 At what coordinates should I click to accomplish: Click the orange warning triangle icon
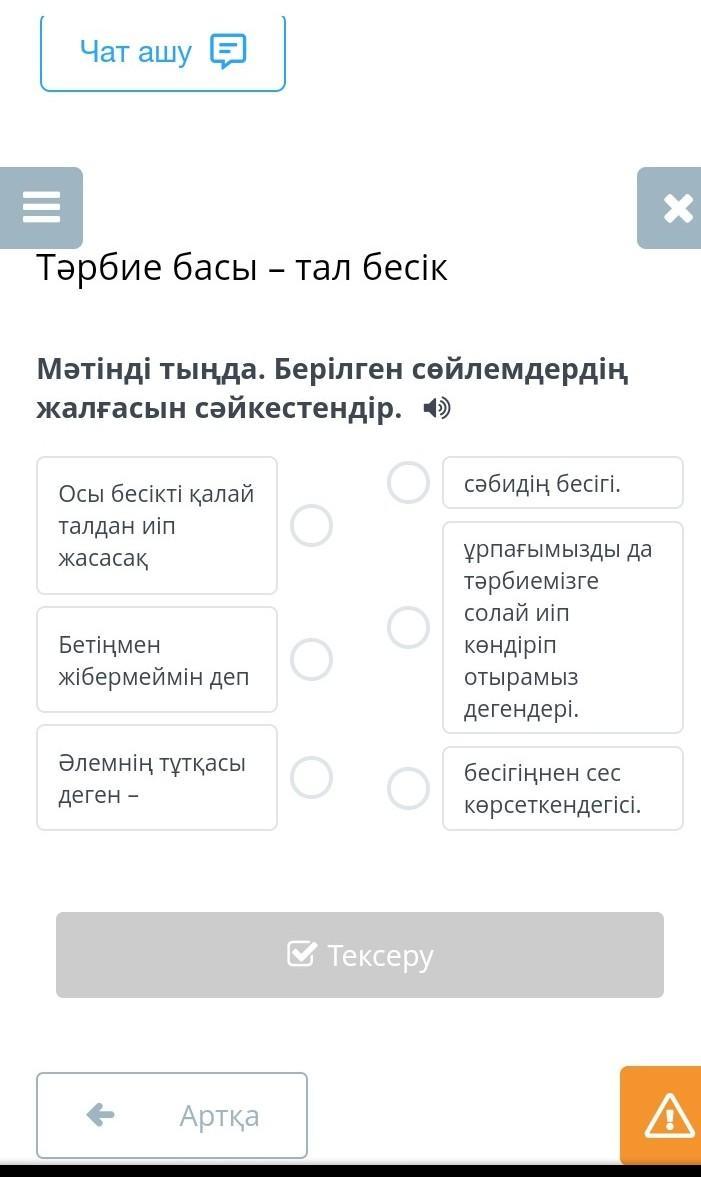[x=668, y=1115]
